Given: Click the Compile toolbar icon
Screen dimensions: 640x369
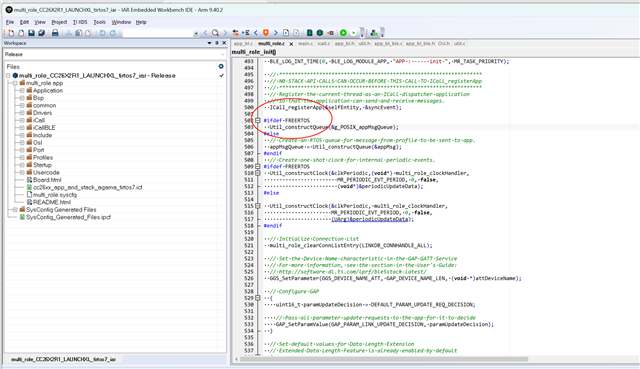Looking at the screenshot, I should tap(310, 33).
